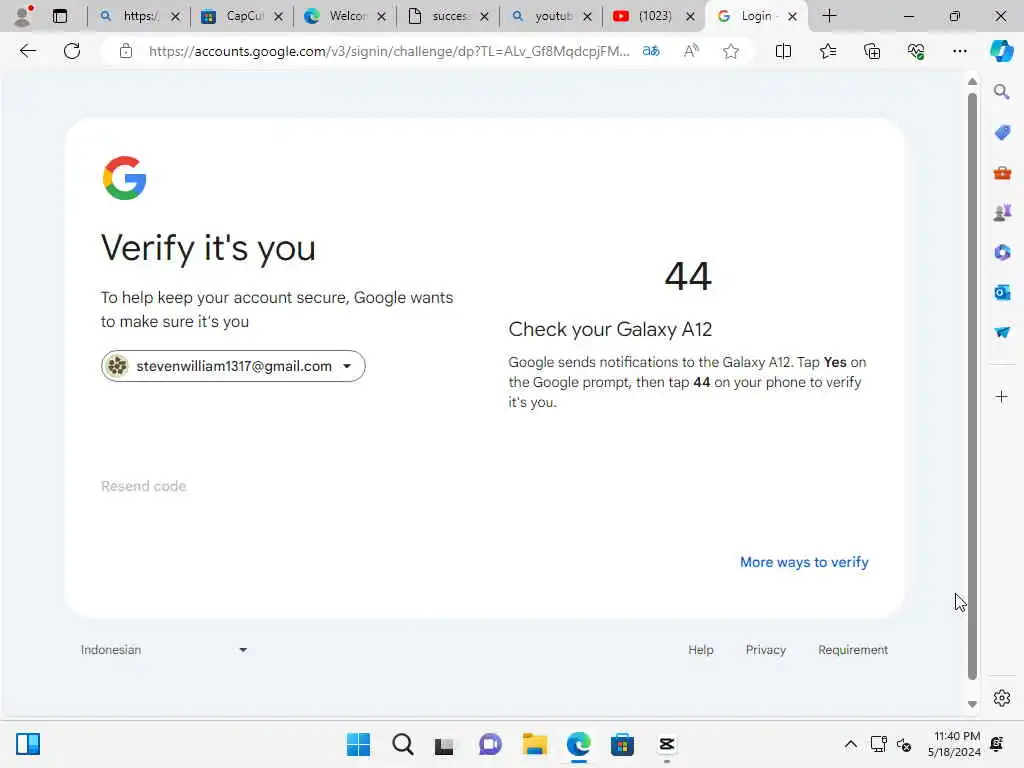Switch to the success document tab

[x=448, y=16]
